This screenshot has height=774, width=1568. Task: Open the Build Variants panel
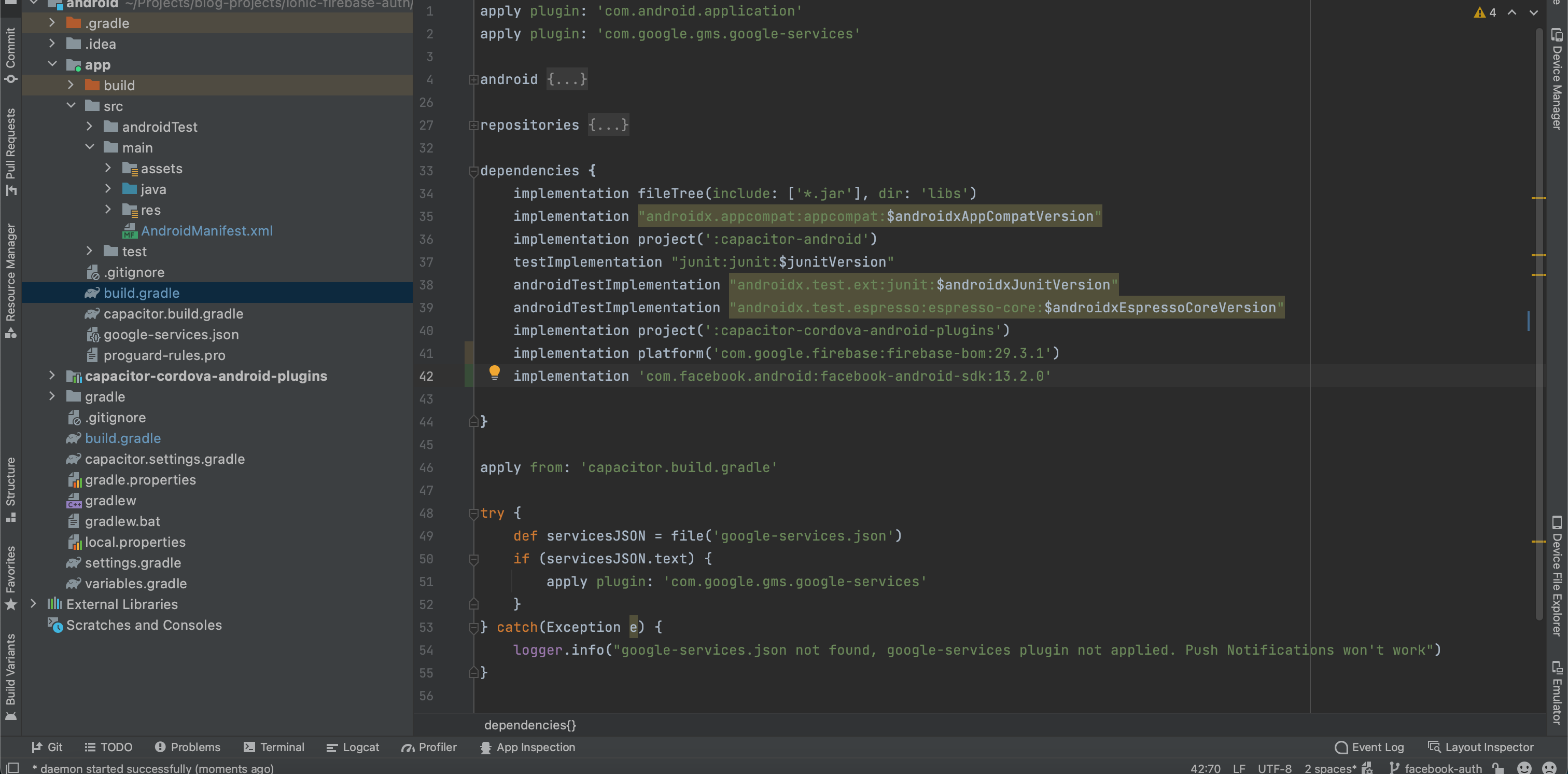[10, 676]
